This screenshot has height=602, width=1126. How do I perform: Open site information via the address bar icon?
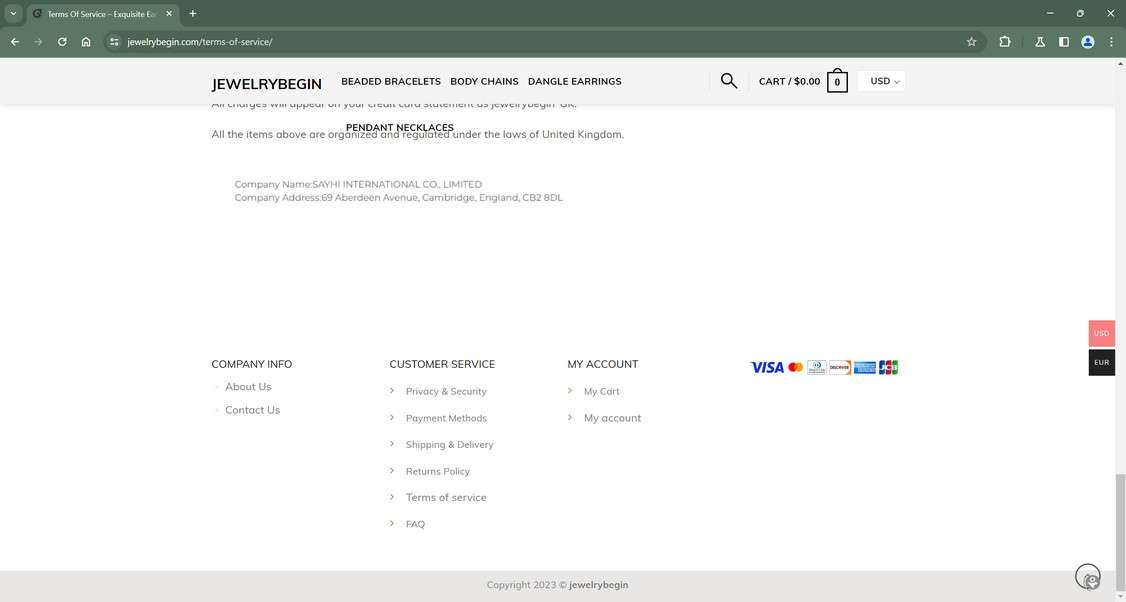[115, 42]
